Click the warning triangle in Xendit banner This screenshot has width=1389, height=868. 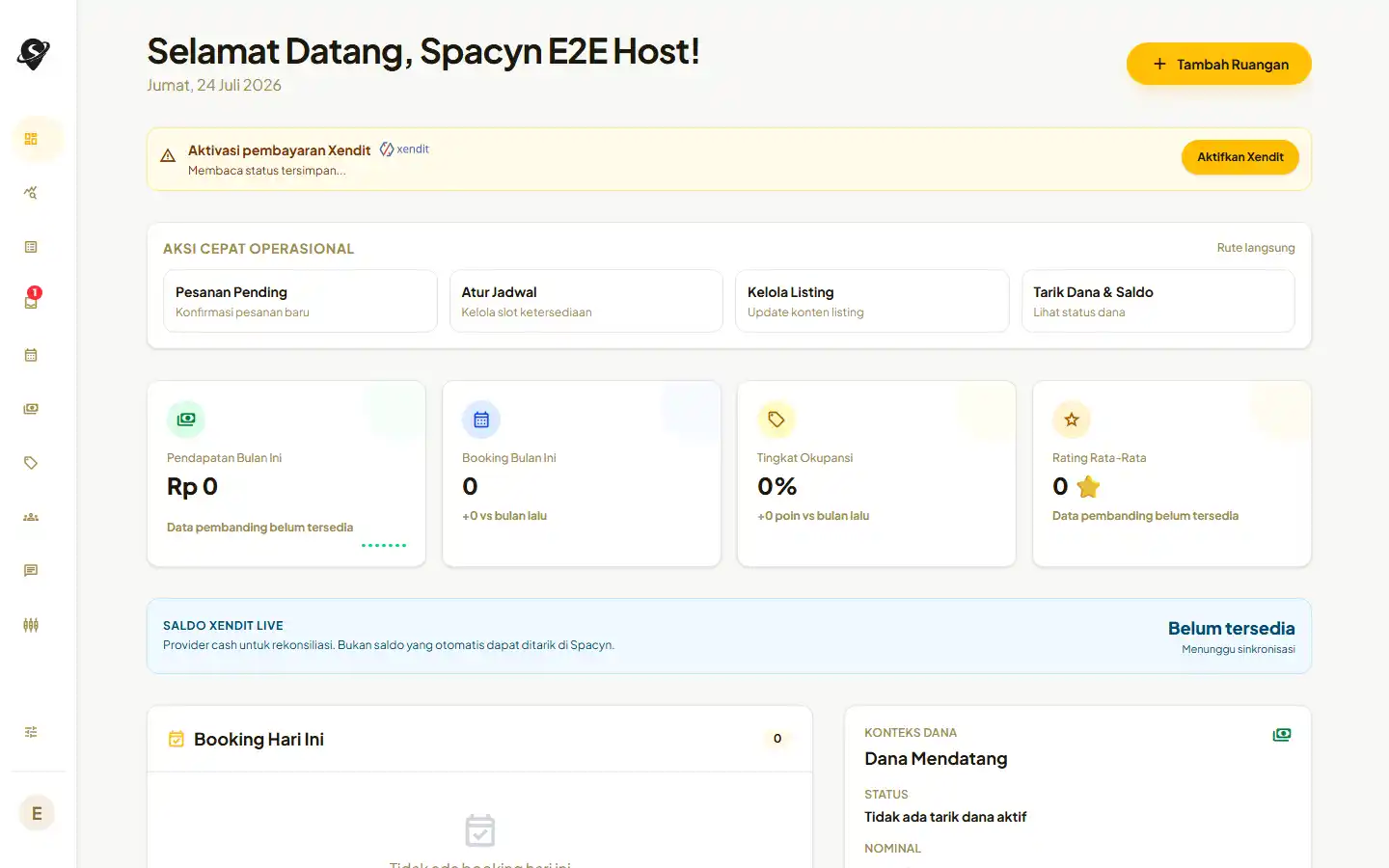click(x=168, y=155)
